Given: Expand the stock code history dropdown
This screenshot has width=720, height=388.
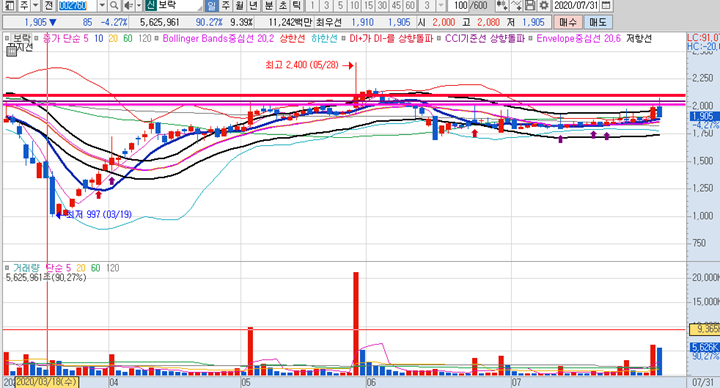Looking at the screenshot, I should tap(102, 6).
